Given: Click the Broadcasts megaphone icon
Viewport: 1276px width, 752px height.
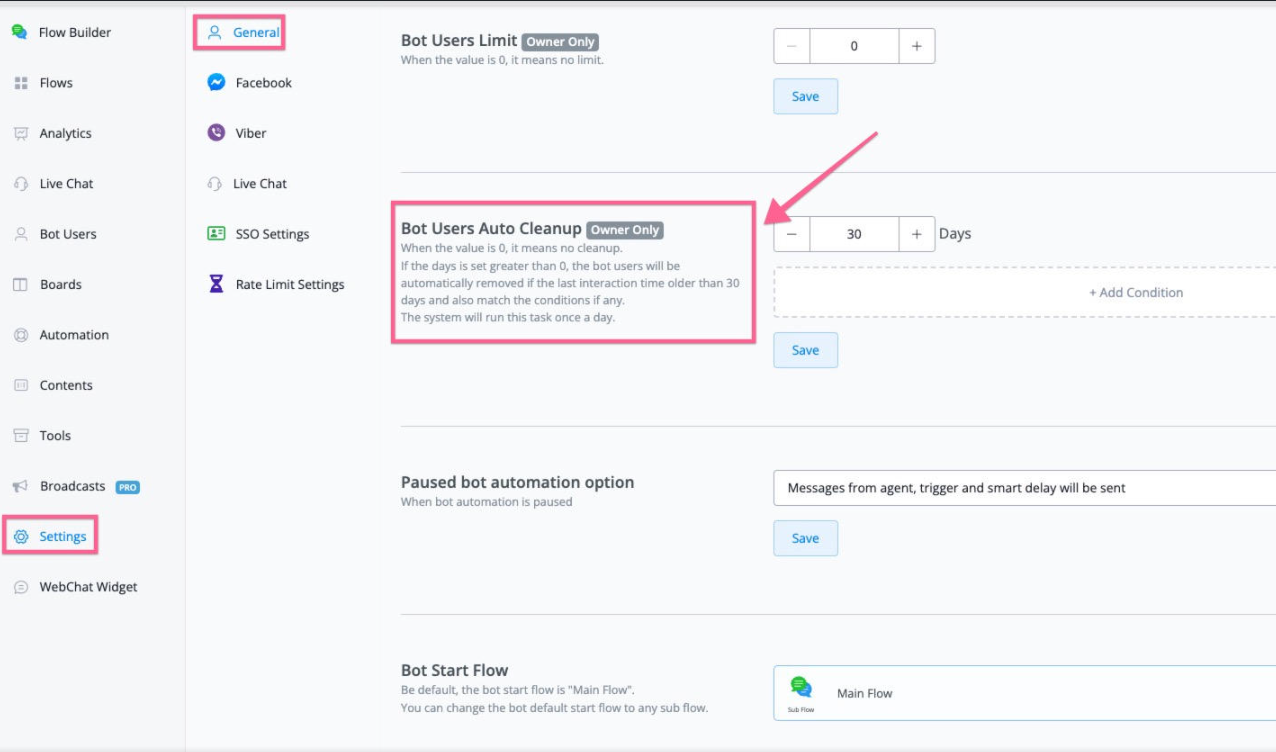Looking at the screenshot, I should coord(21,486).
